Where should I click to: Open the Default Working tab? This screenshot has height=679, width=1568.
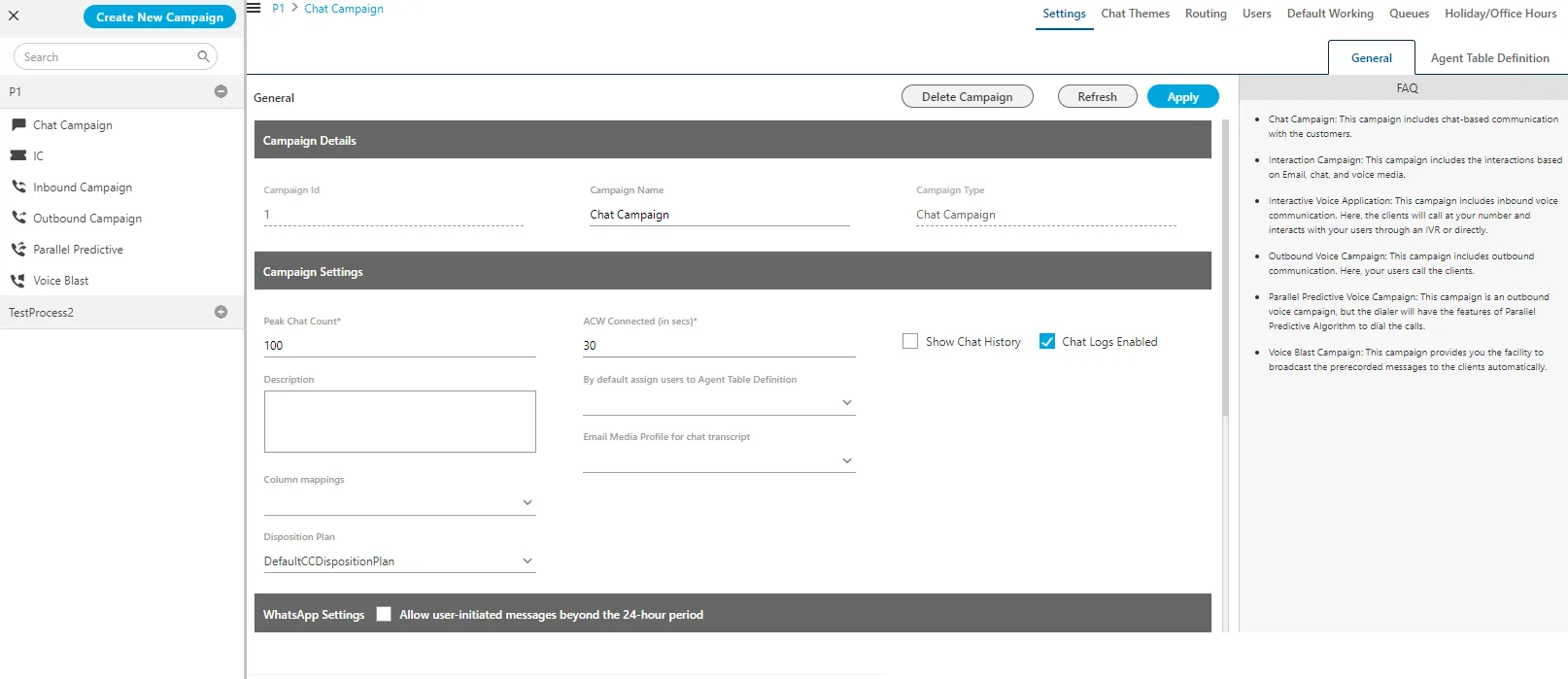tap(1330, 14)
